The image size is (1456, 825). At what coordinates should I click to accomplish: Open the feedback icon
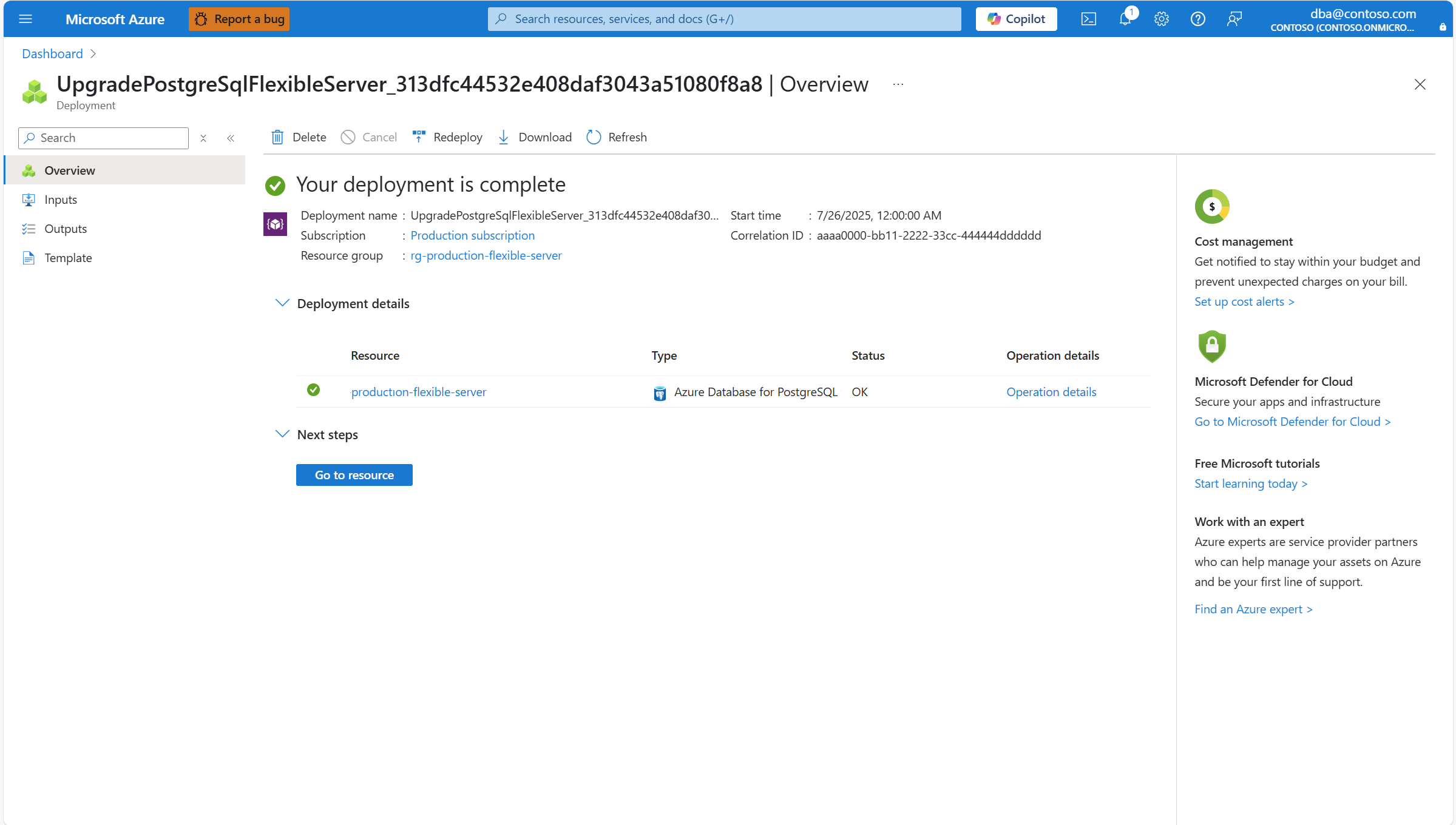[1234, 19]
